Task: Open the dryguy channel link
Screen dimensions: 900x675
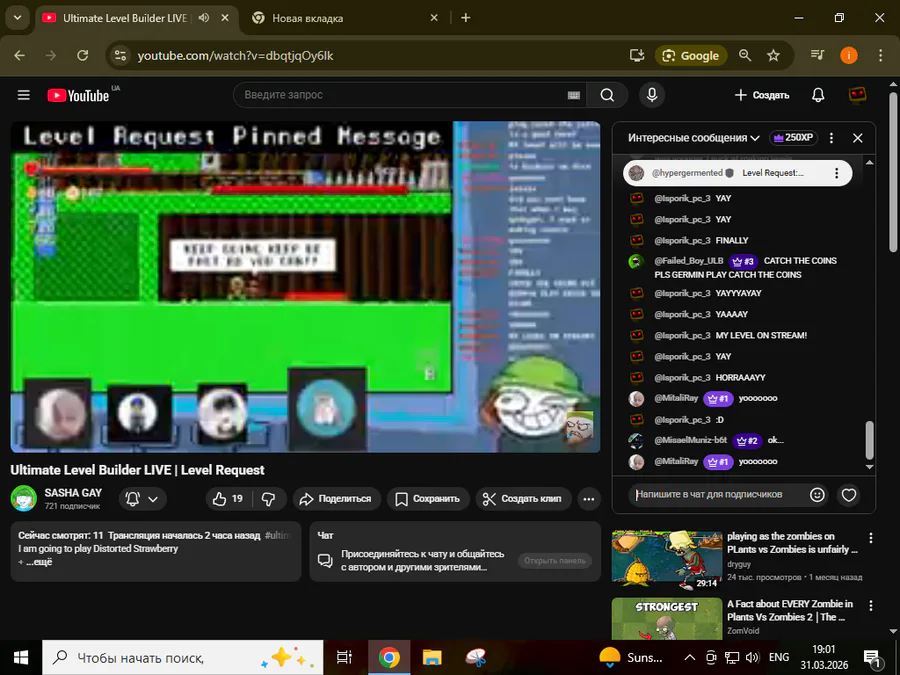Action: point(739,564)
